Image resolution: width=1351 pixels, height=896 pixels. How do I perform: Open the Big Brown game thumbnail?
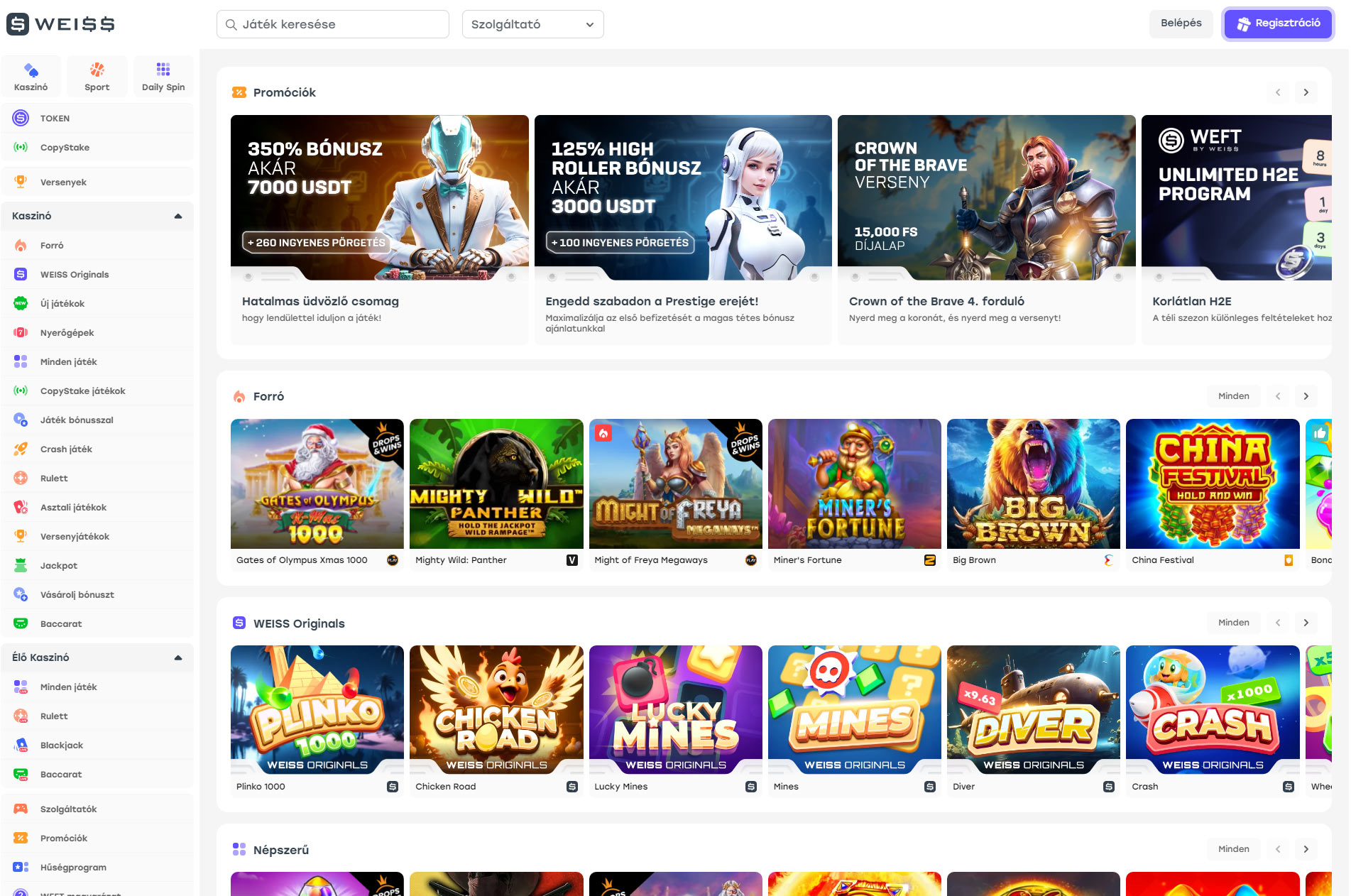point(1033,483)
